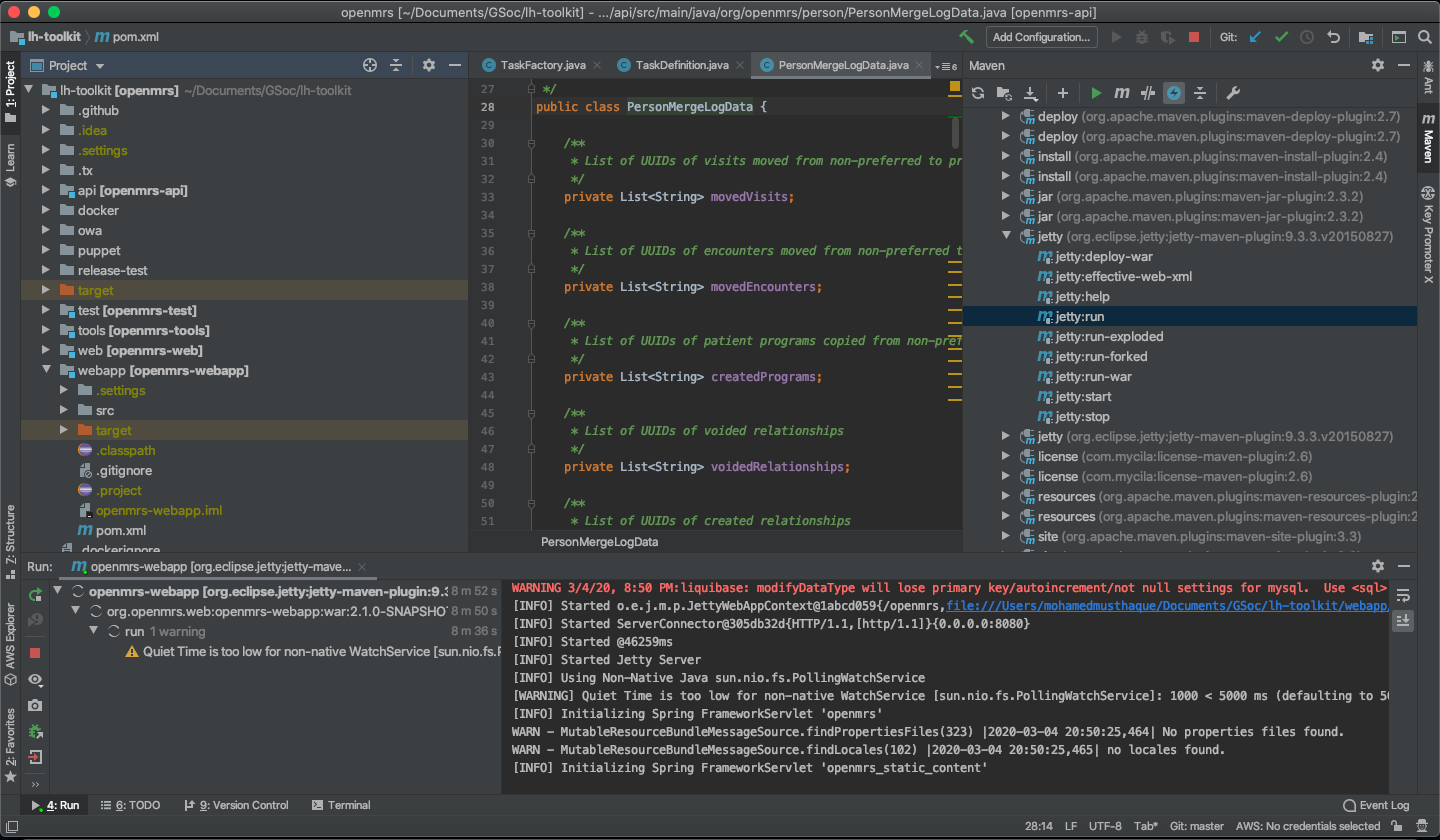Image resolution: width=1440 pixels, height=840 pixels.
Task: Open the Terminal tool window tab
Action: click(341, 805)
